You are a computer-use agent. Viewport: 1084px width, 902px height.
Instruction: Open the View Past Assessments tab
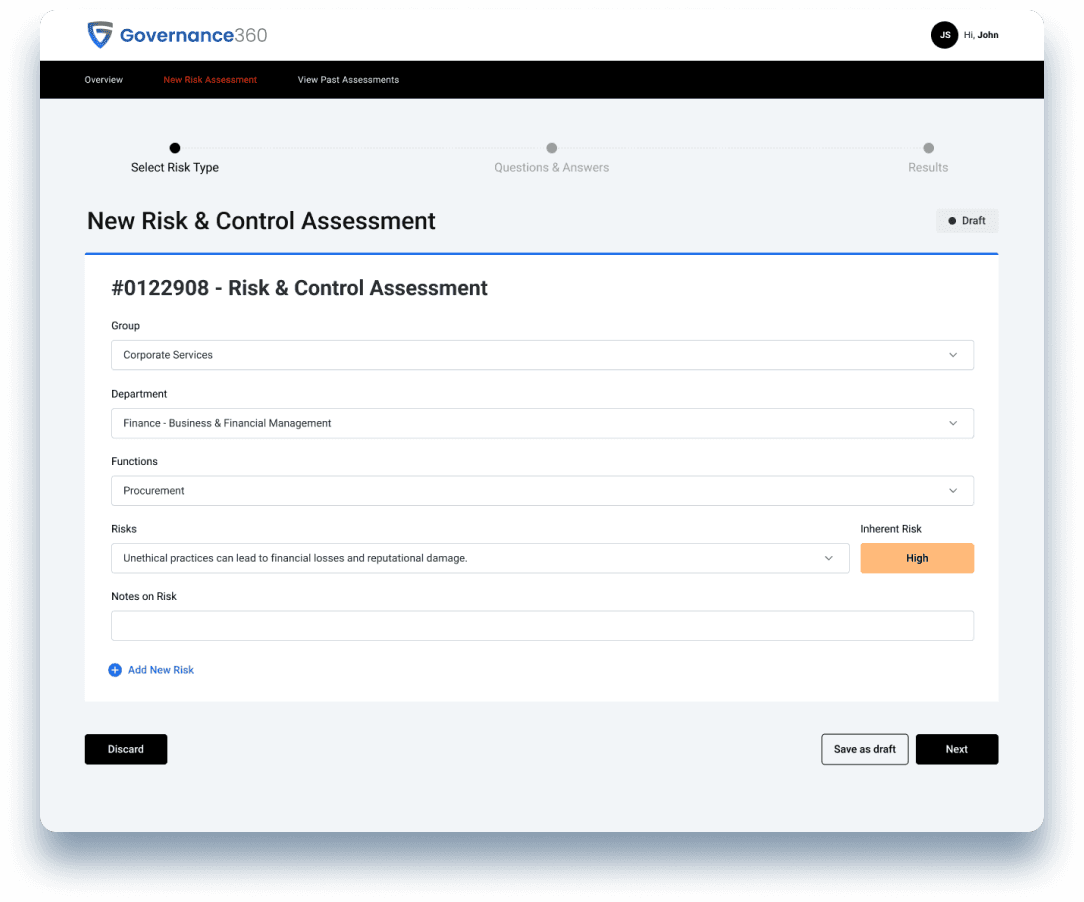point(348,79)
